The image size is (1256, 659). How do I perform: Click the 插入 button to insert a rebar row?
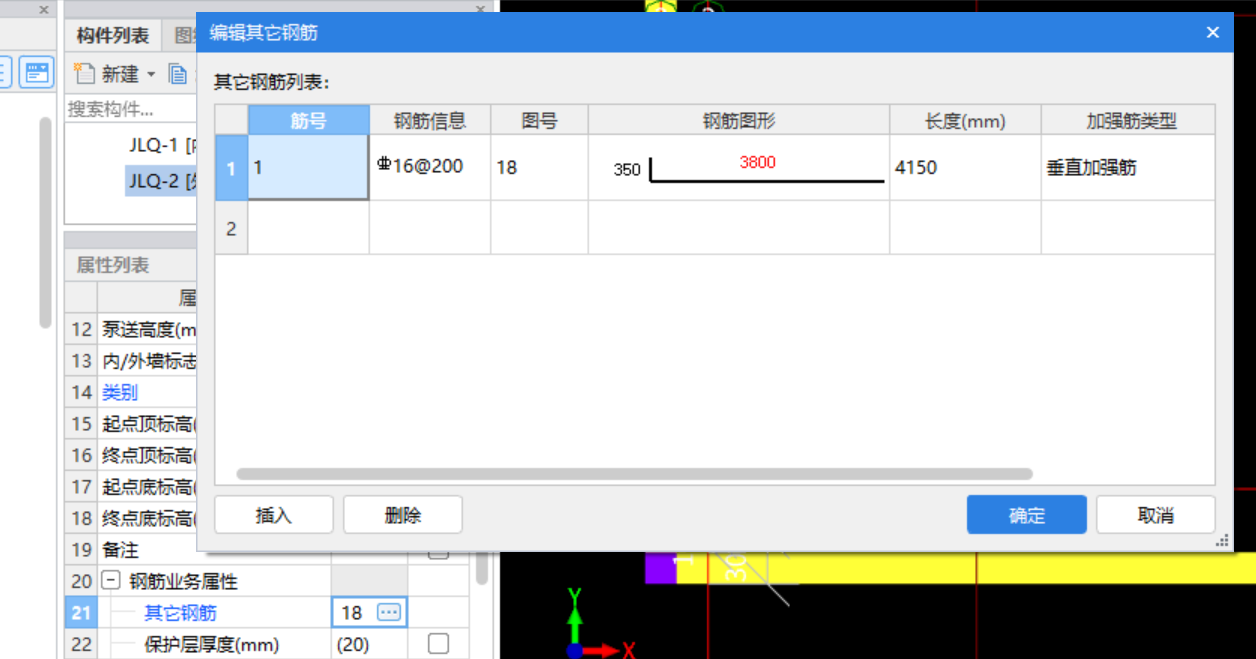click(x=273, y=514)
